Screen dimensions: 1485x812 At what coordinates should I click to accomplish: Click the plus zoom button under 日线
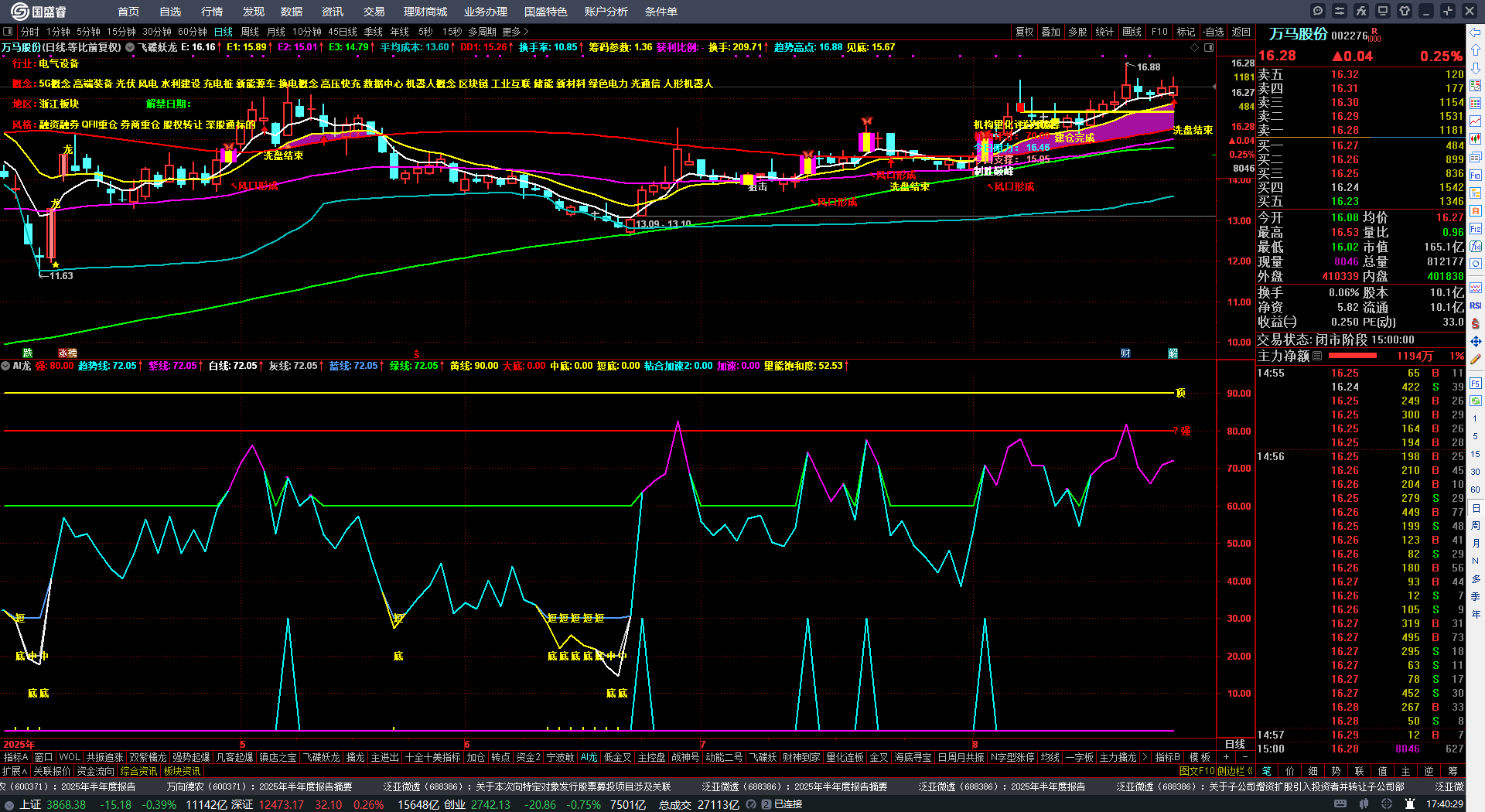(1226, 757)
